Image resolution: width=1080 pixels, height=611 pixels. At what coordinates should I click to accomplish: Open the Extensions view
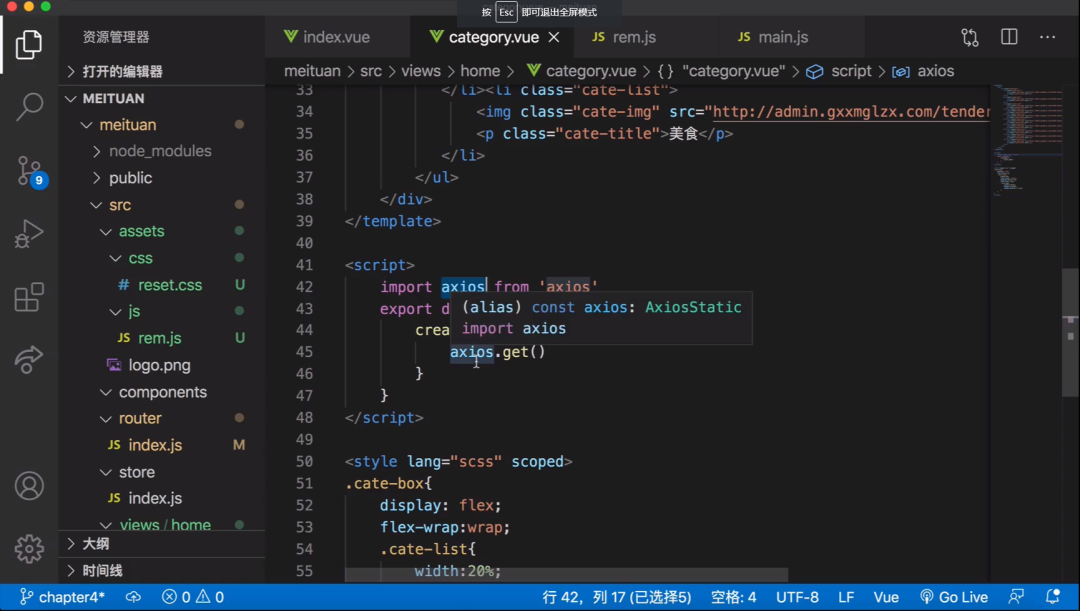coord(29,298)
